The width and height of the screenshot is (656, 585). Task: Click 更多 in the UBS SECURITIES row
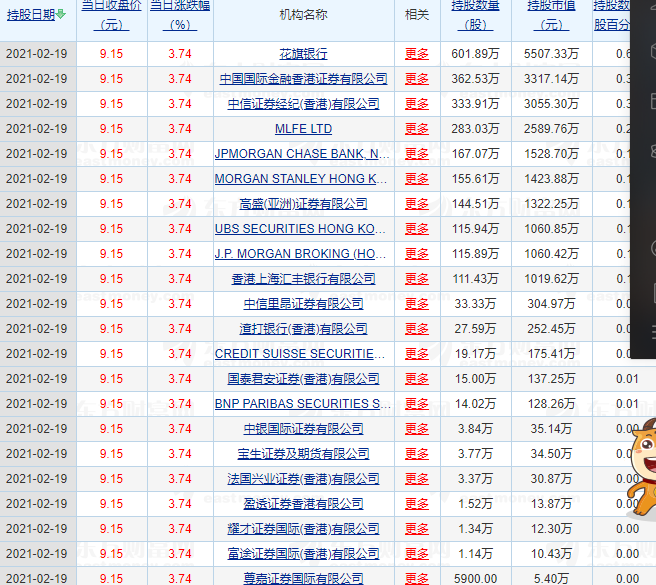coord(417,229)
